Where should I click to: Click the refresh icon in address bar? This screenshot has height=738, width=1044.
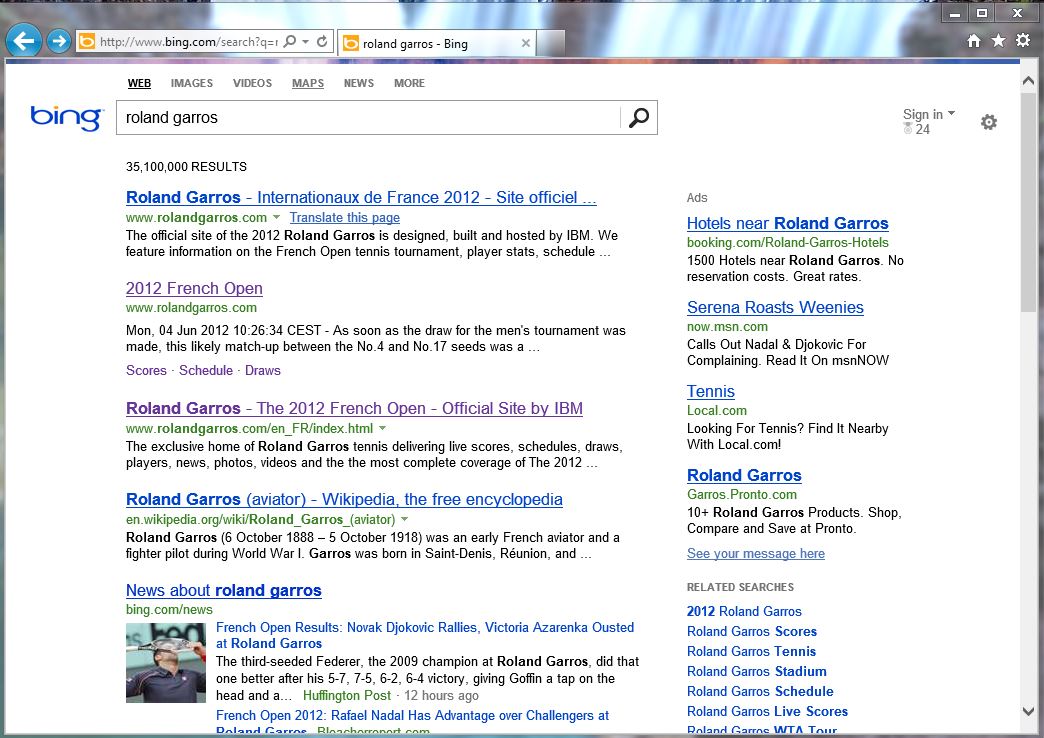click(x=322, y=41)
